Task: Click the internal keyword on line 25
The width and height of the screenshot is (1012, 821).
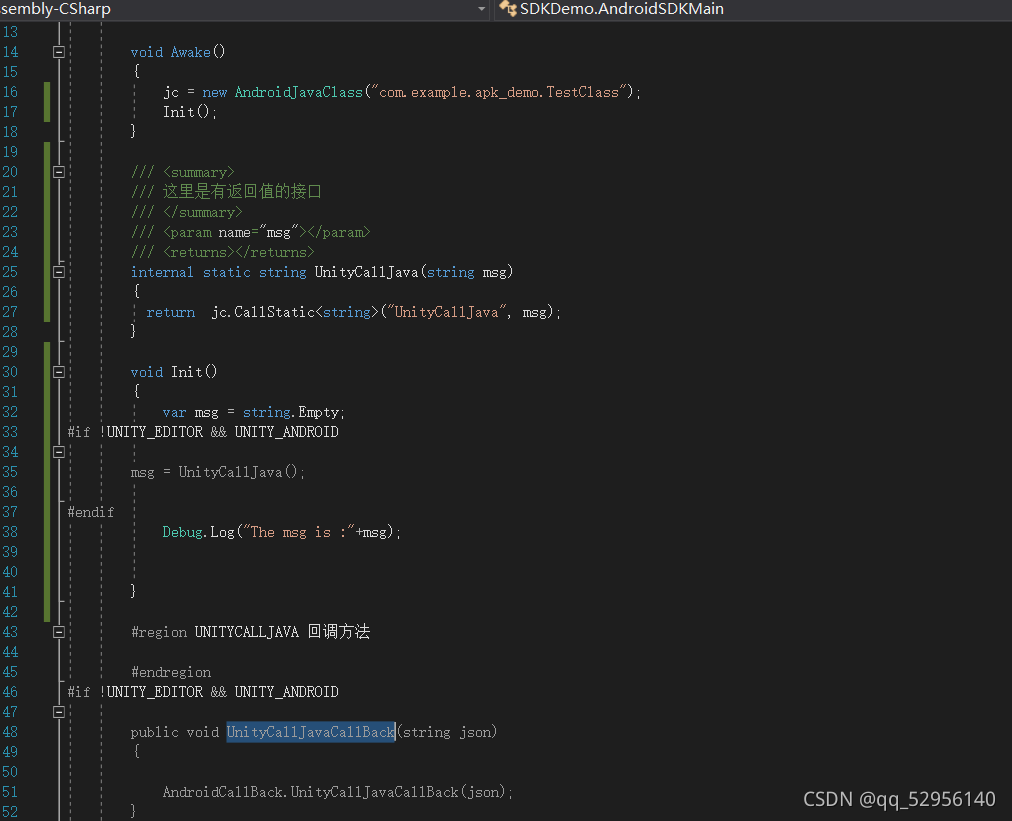Action: pos(162,272)
